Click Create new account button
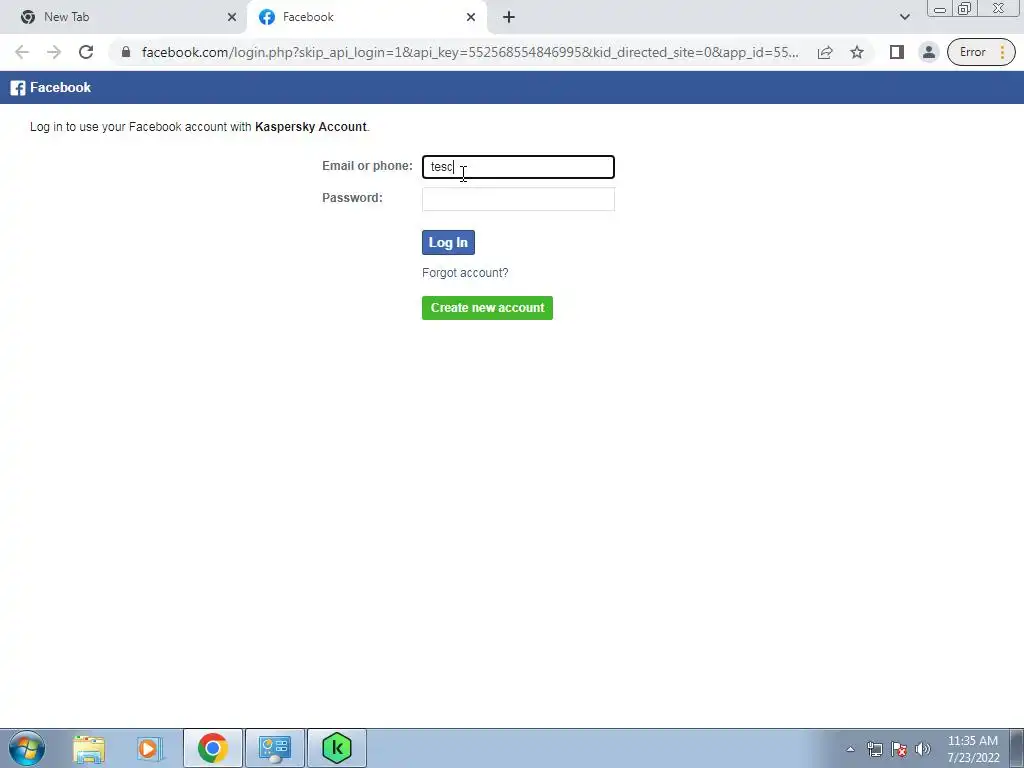This screenshot has height=768, width=1024. pyautogui.click(x=487, y=308)
